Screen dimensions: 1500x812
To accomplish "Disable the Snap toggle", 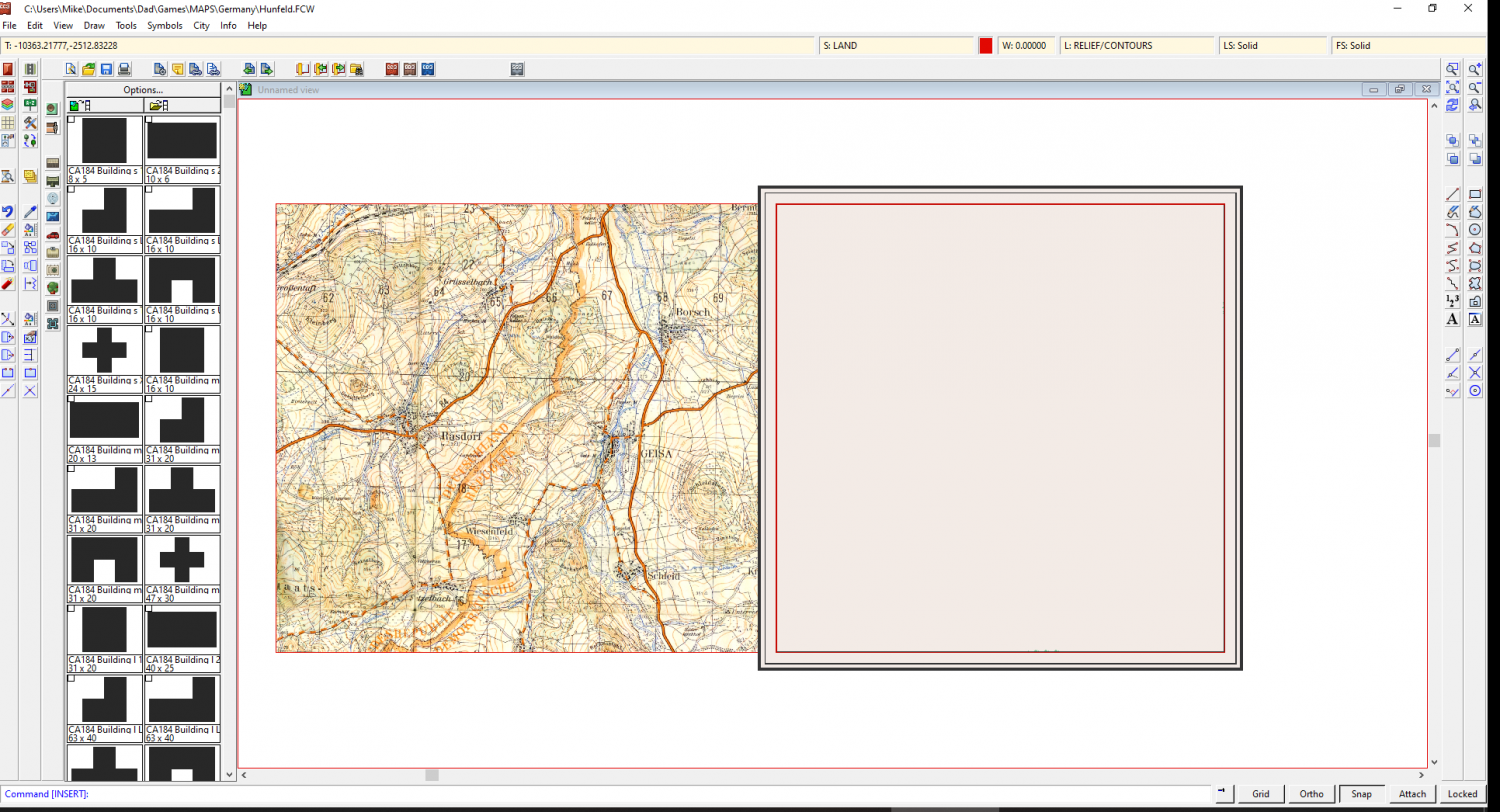I will pos(1362,794).
